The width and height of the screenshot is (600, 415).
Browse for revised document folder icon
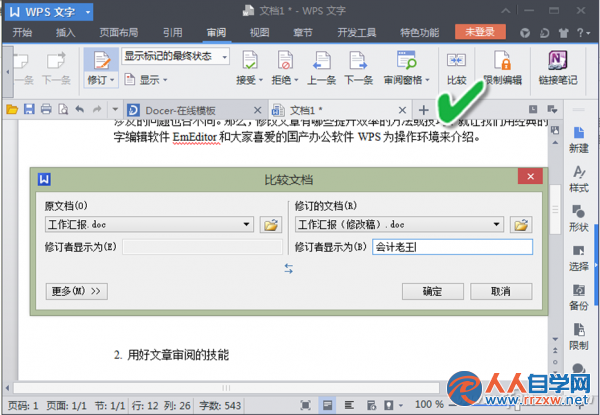coord(521,225)
